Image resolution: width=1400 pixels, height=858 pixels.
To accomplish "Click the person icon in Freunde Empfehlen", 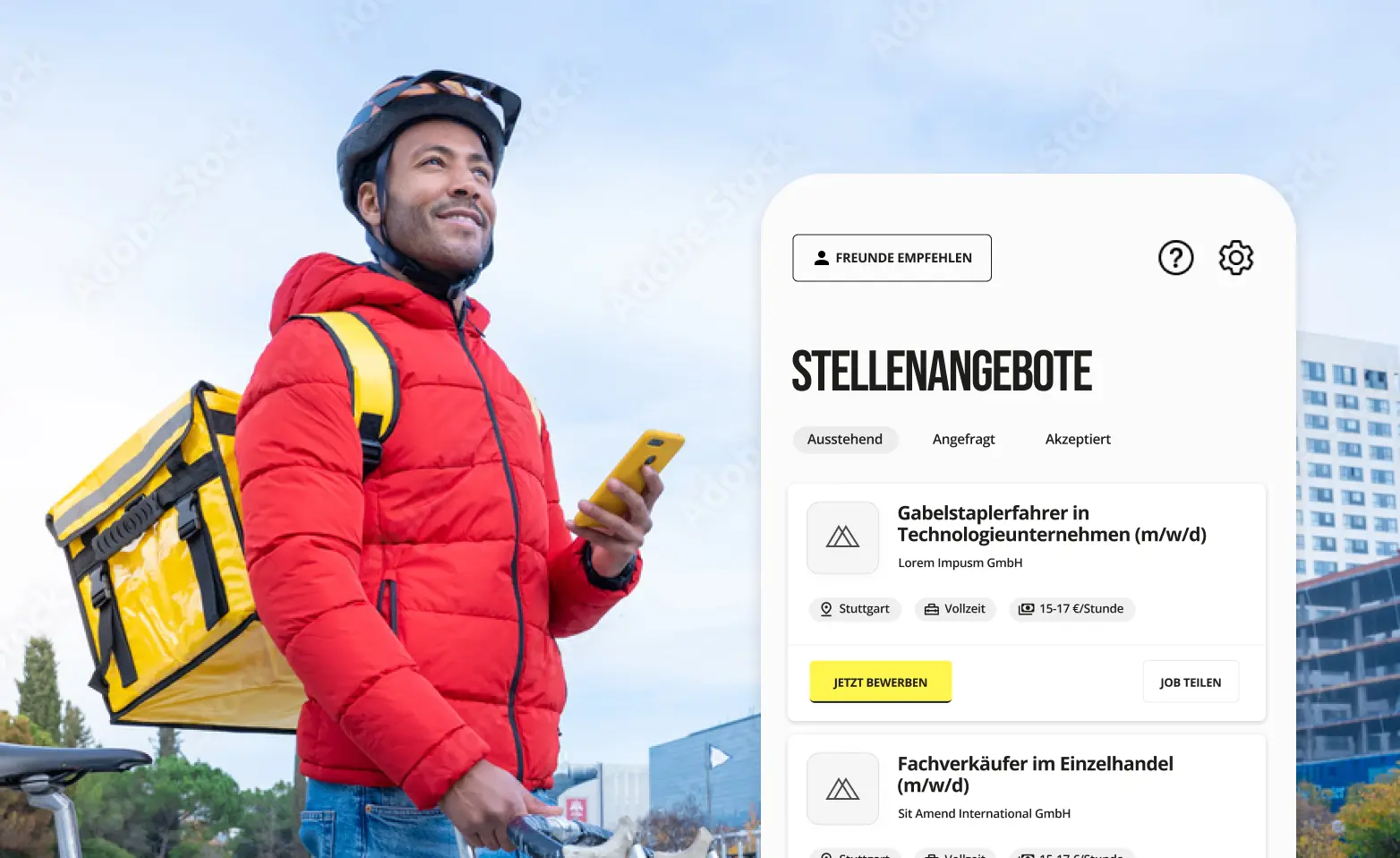I will [x=821, y=258].
